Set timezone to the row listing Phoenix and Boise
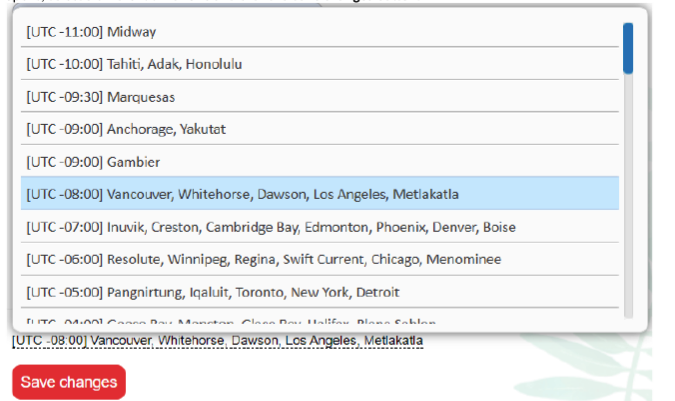Screen dimensions: 675x401 (320, 227)
